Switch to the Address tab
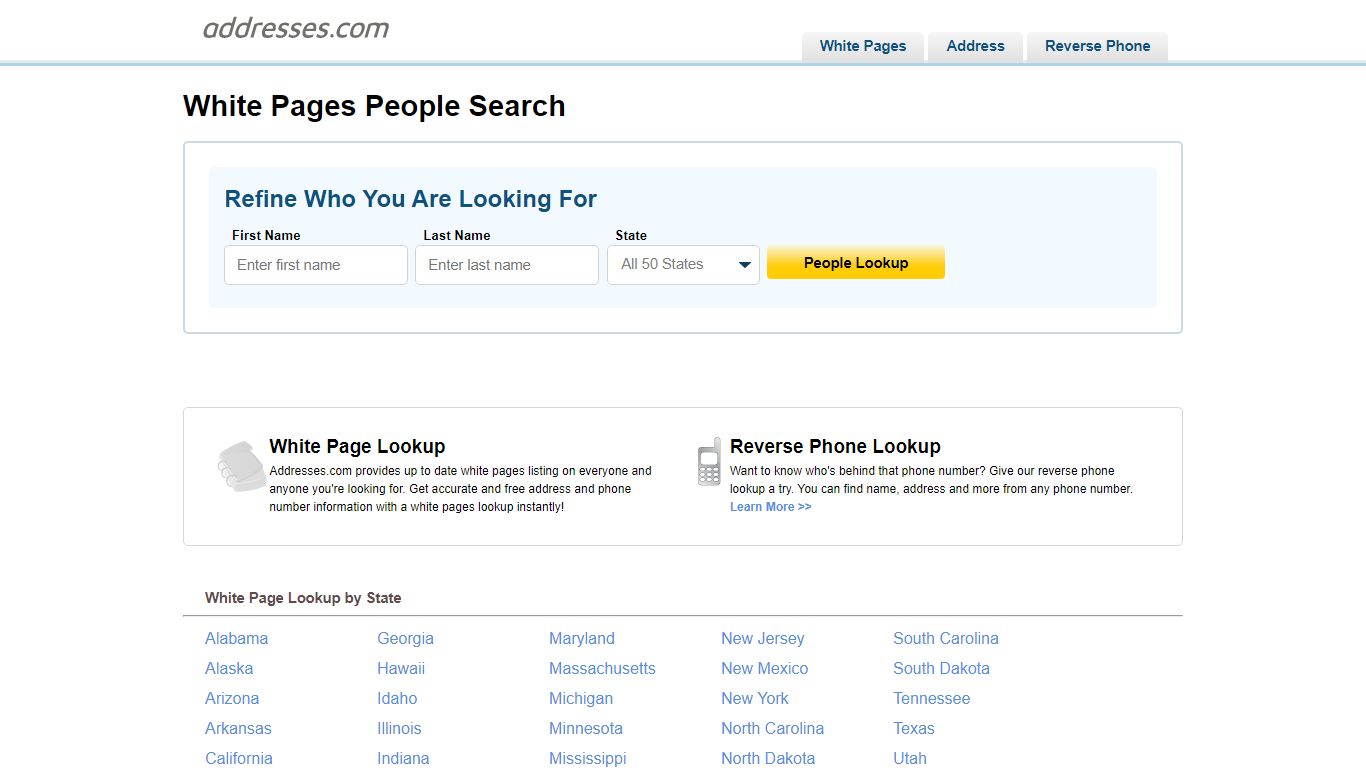 click(974, 46)
